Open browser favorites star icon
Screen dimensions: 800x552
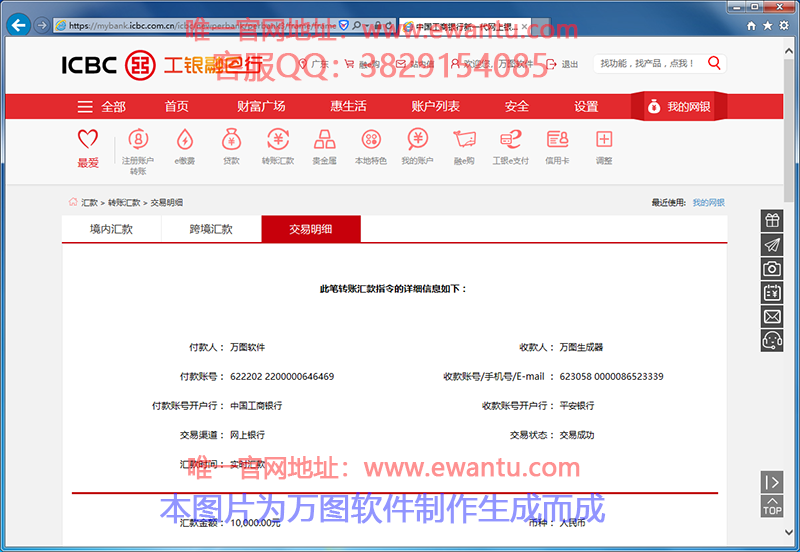pyautogui.click(x=767, y=26)
